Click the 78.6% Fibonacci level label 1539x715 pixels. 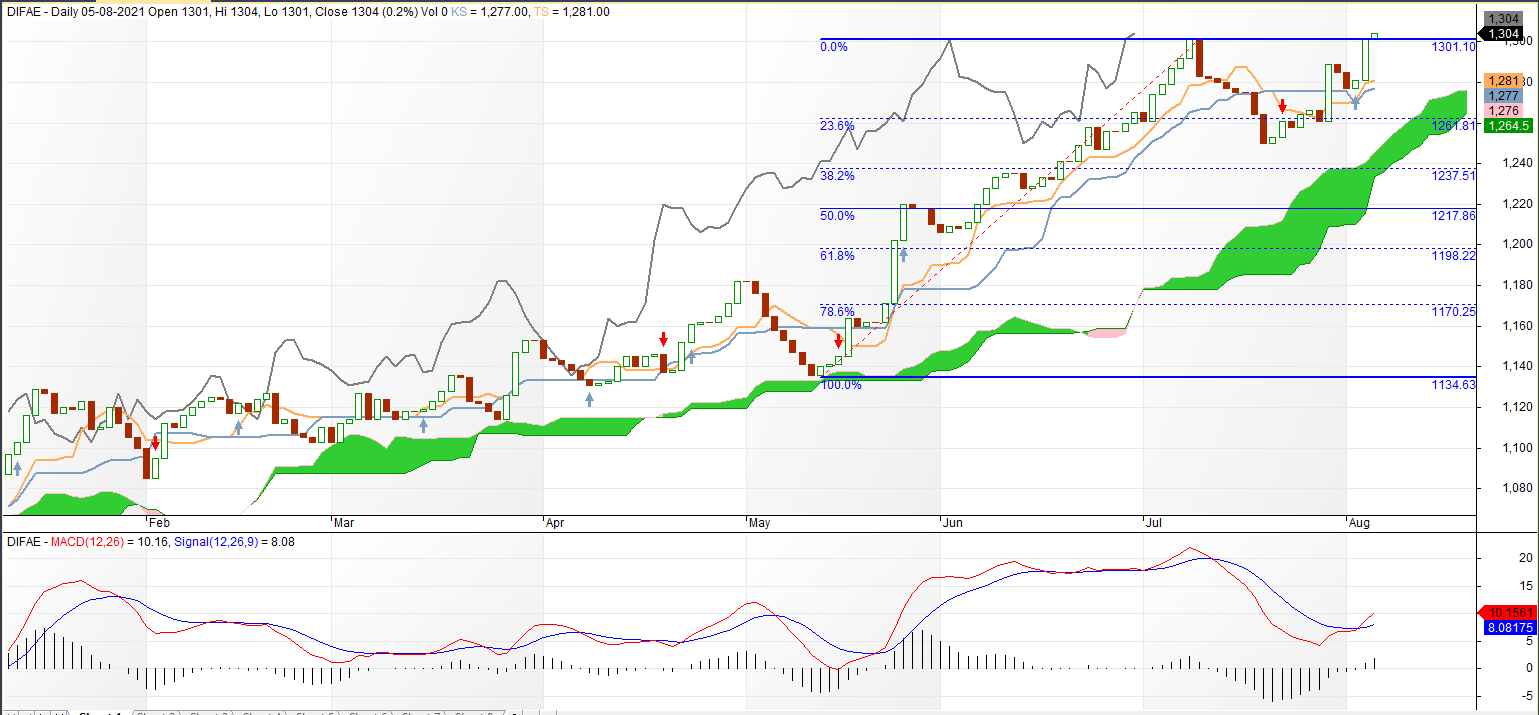click(x=837, y=311)
